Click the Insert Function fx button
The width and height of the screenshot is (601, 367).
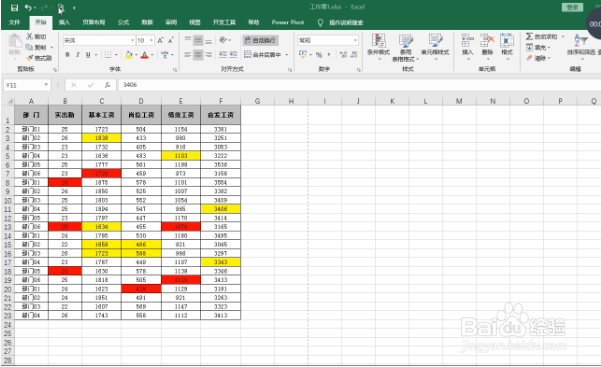(108, 85)
